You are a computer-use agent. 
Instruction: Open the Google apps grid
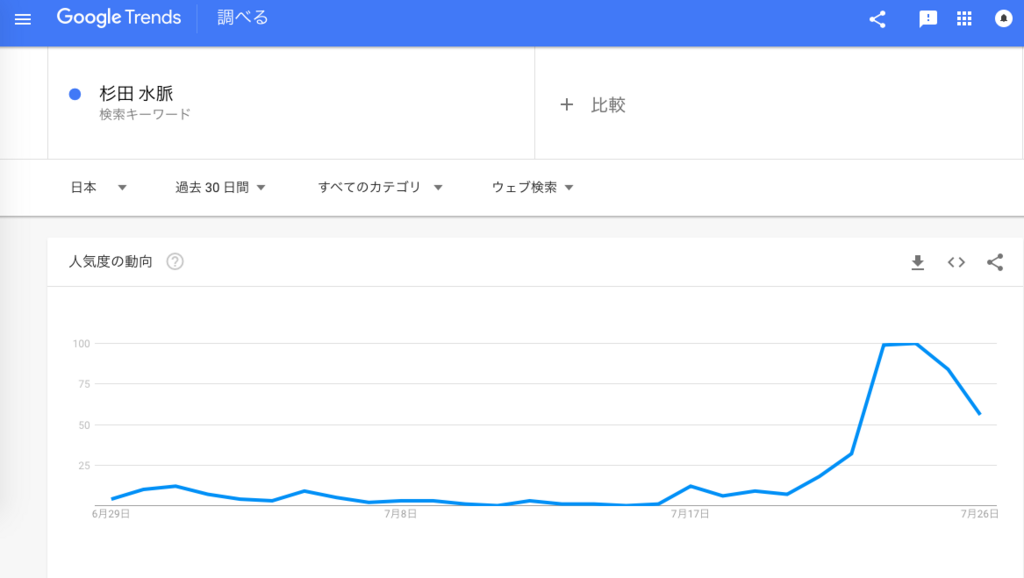(964, 18)
